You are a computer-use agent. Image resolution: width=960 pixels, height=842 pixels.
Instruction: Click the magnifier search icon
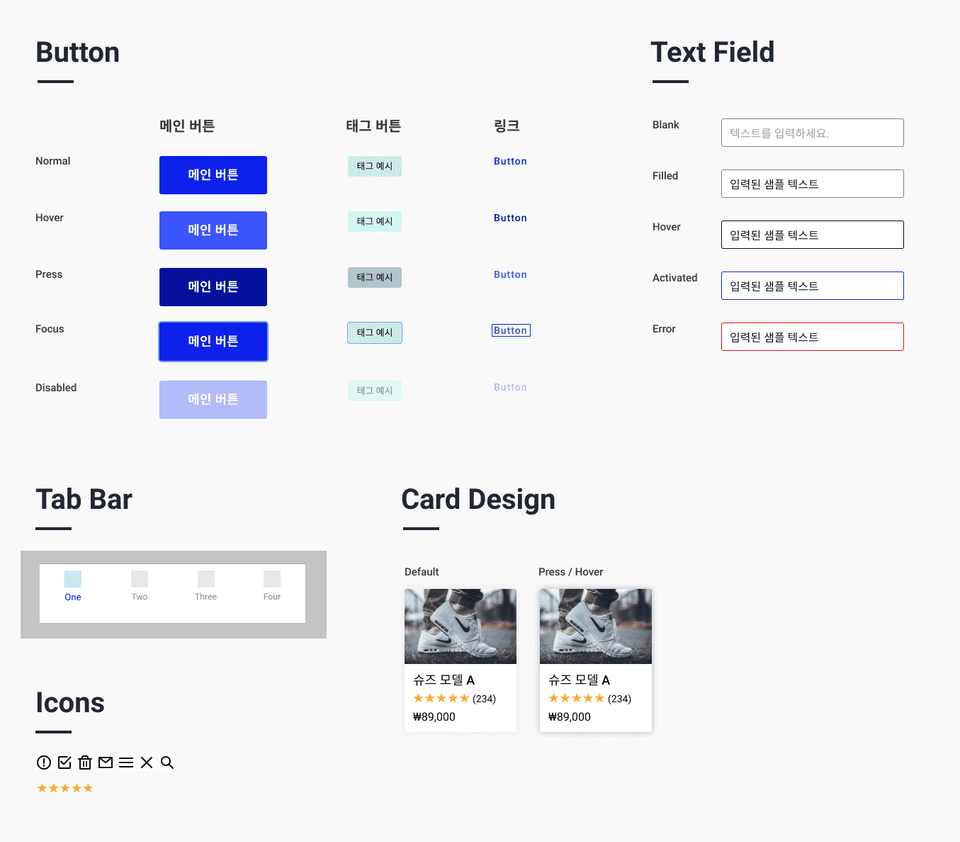click(167, 762)
